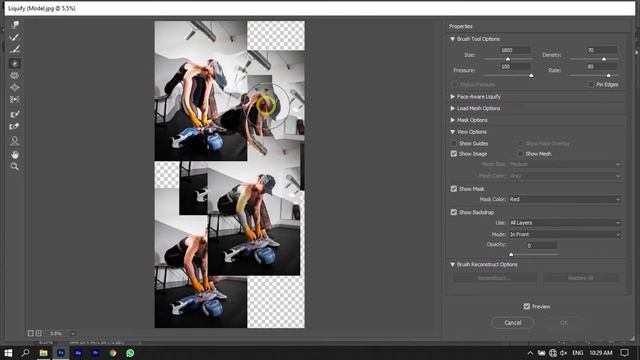Uncheck the Show Mask checkbox

(453, 189)
